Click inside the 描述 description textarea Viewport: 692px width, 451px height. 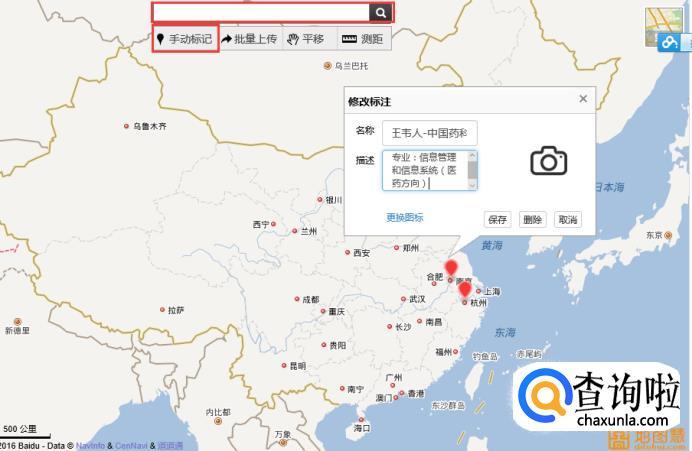tap(425, 170)
